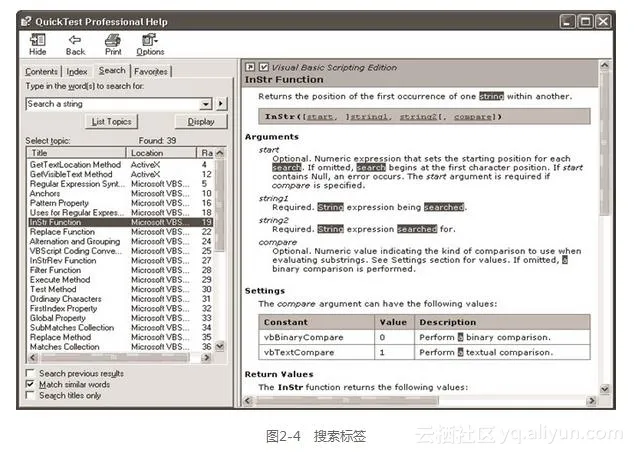Switch to the Contents tab
Screen dimensions: 634x455
[41, 72]
